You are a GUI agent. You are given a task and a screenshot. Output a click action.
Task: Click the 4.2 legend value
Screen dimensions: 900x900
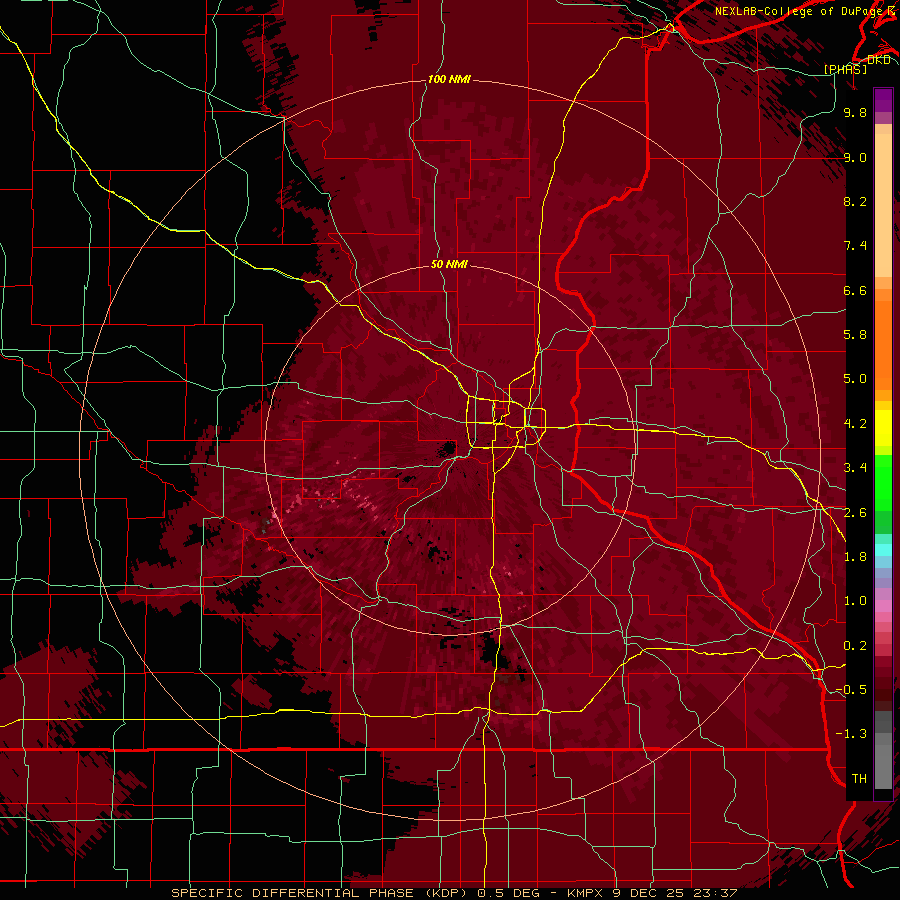[x=855, y=424]
